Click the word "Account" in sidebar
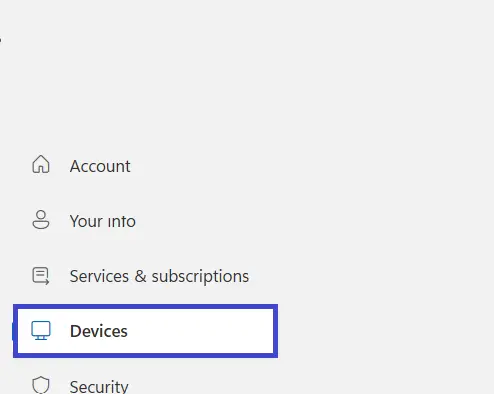The image size is (494, 394). [x=100, y=166]
